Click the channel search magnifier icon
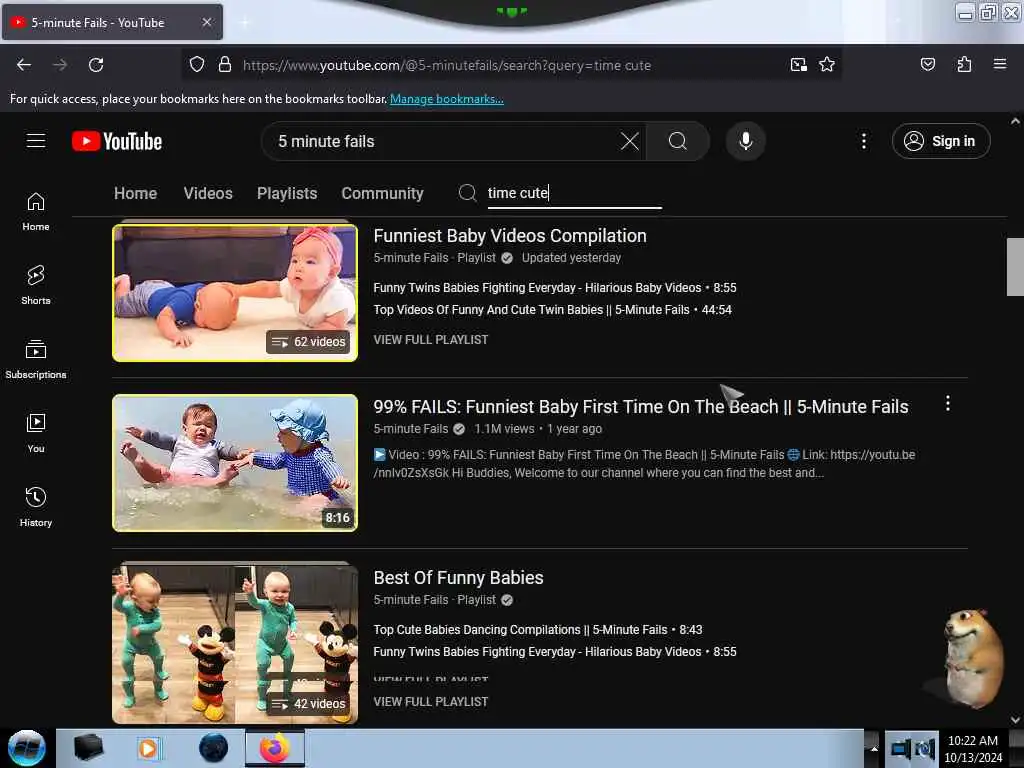 pos(468,193)
